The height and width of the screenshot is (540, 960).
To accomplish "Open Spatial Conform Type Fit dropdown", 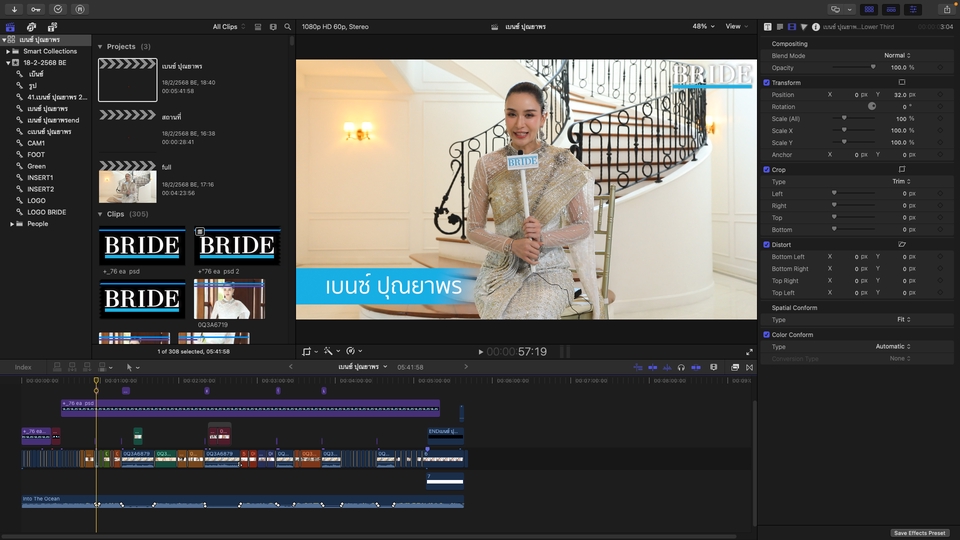I will point(904,320).
